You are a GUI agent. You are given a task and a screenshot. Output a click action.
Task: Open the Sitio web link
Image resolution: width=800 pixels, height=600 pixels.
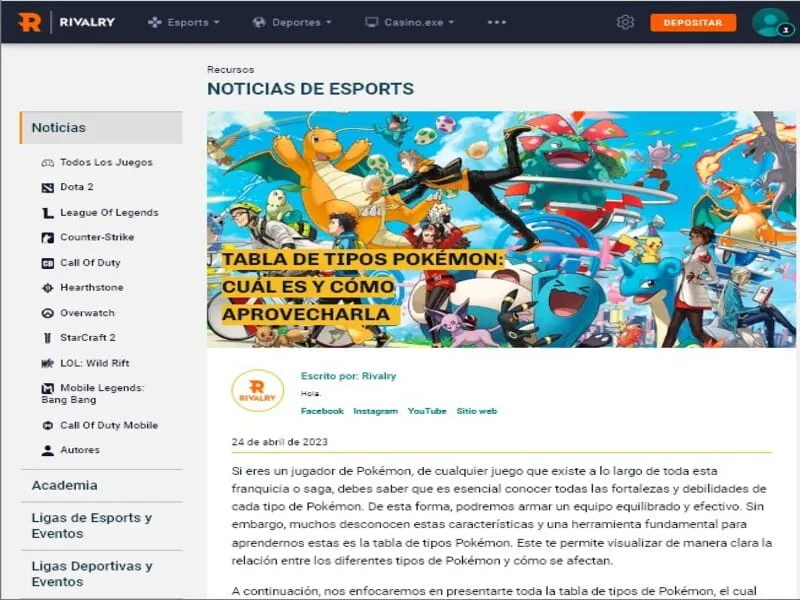pos(477,411)
